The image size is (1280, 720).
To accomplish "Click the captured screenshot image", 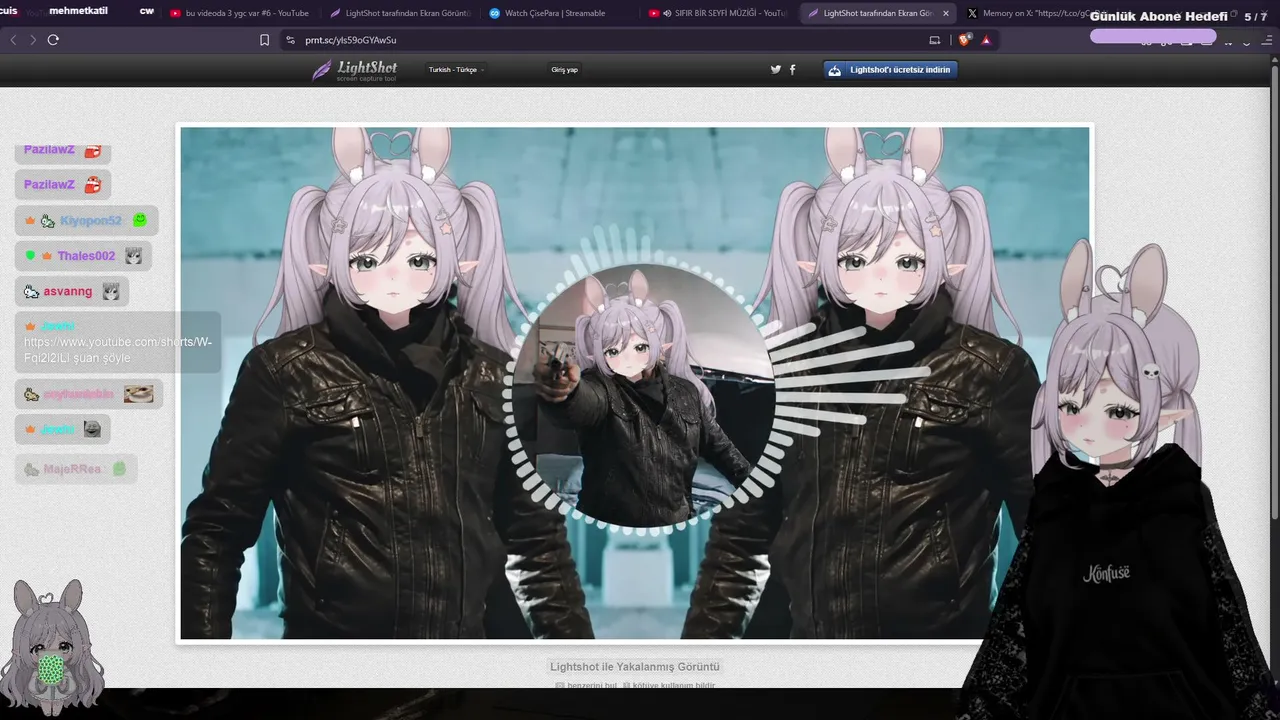I will point(635,383).
